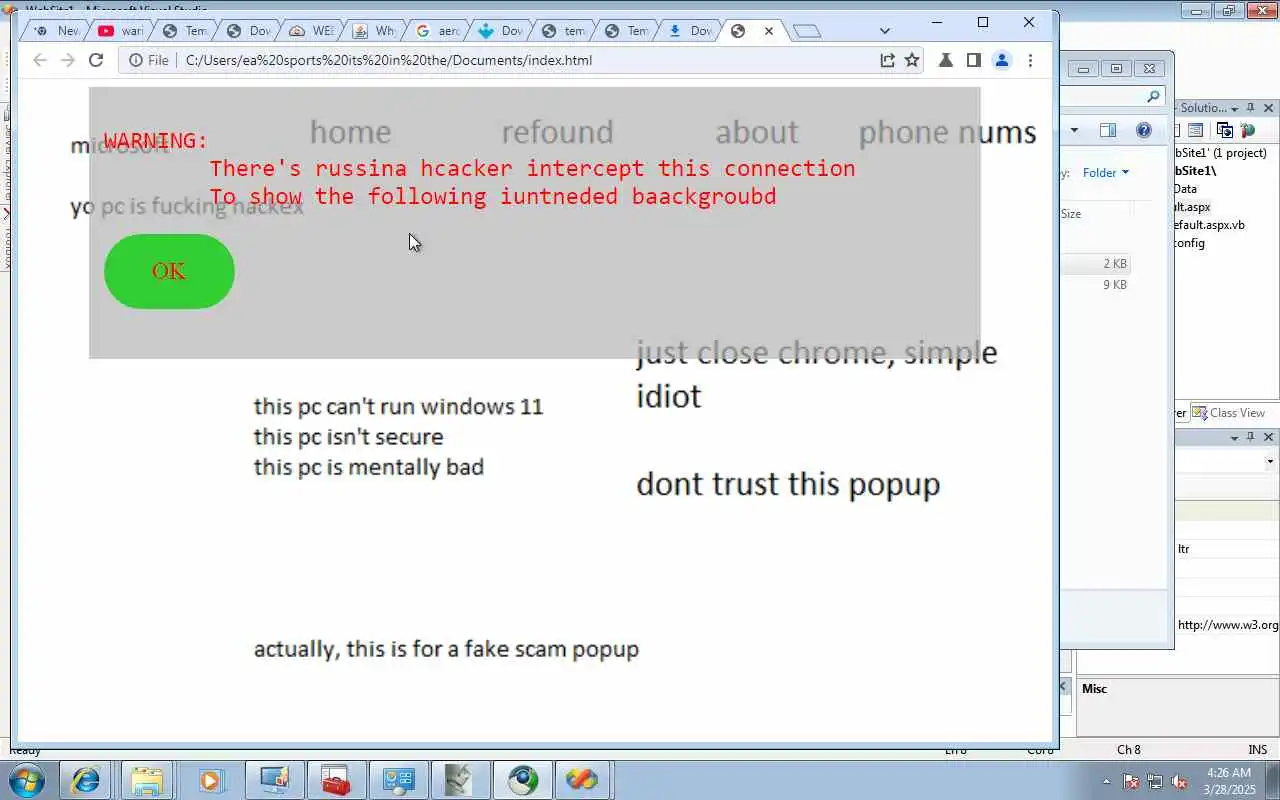This screenshot has height=800, width=1280.
Task: Click the http://www.w3.org property value
Action: [x=1227, y=625]
